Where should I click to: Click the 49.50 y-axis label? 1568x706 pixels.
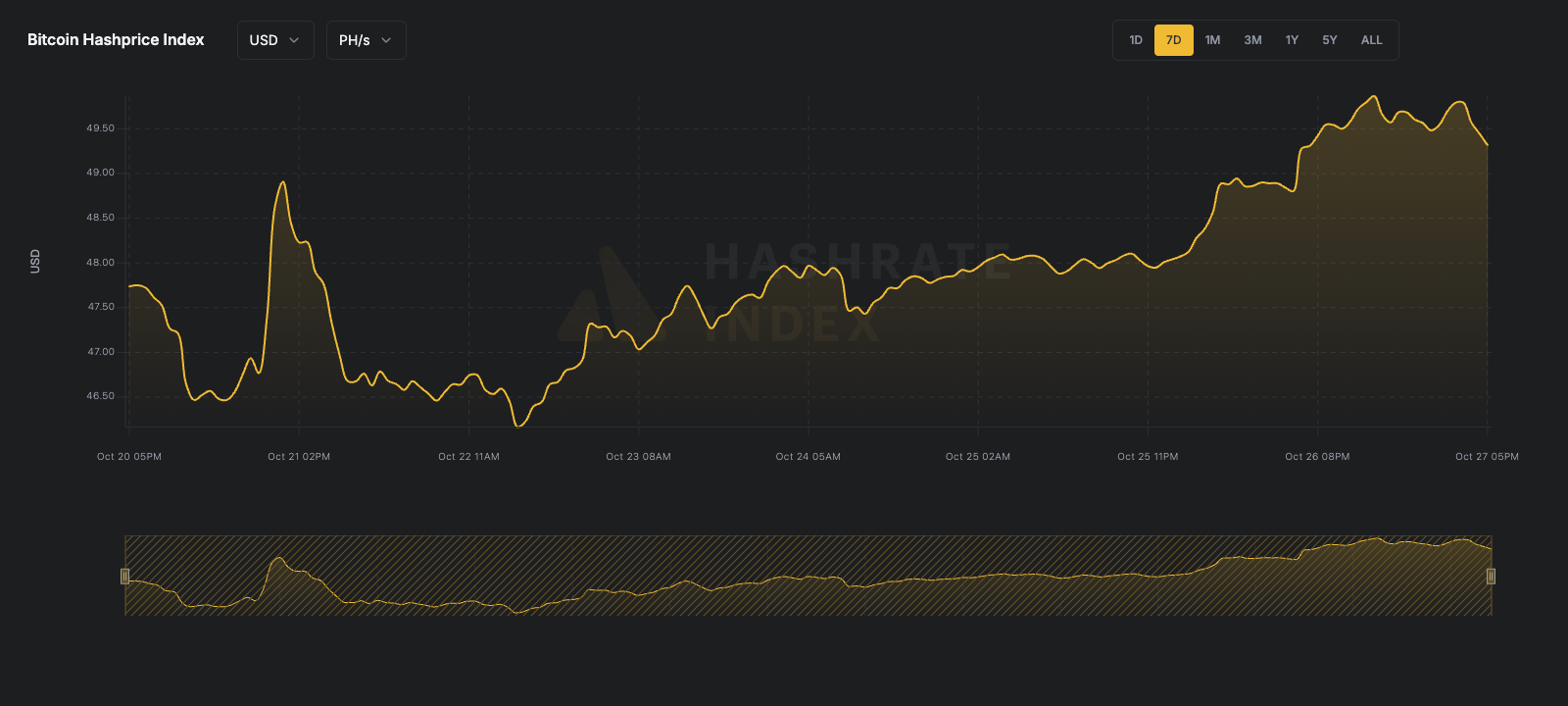[100, 128]
